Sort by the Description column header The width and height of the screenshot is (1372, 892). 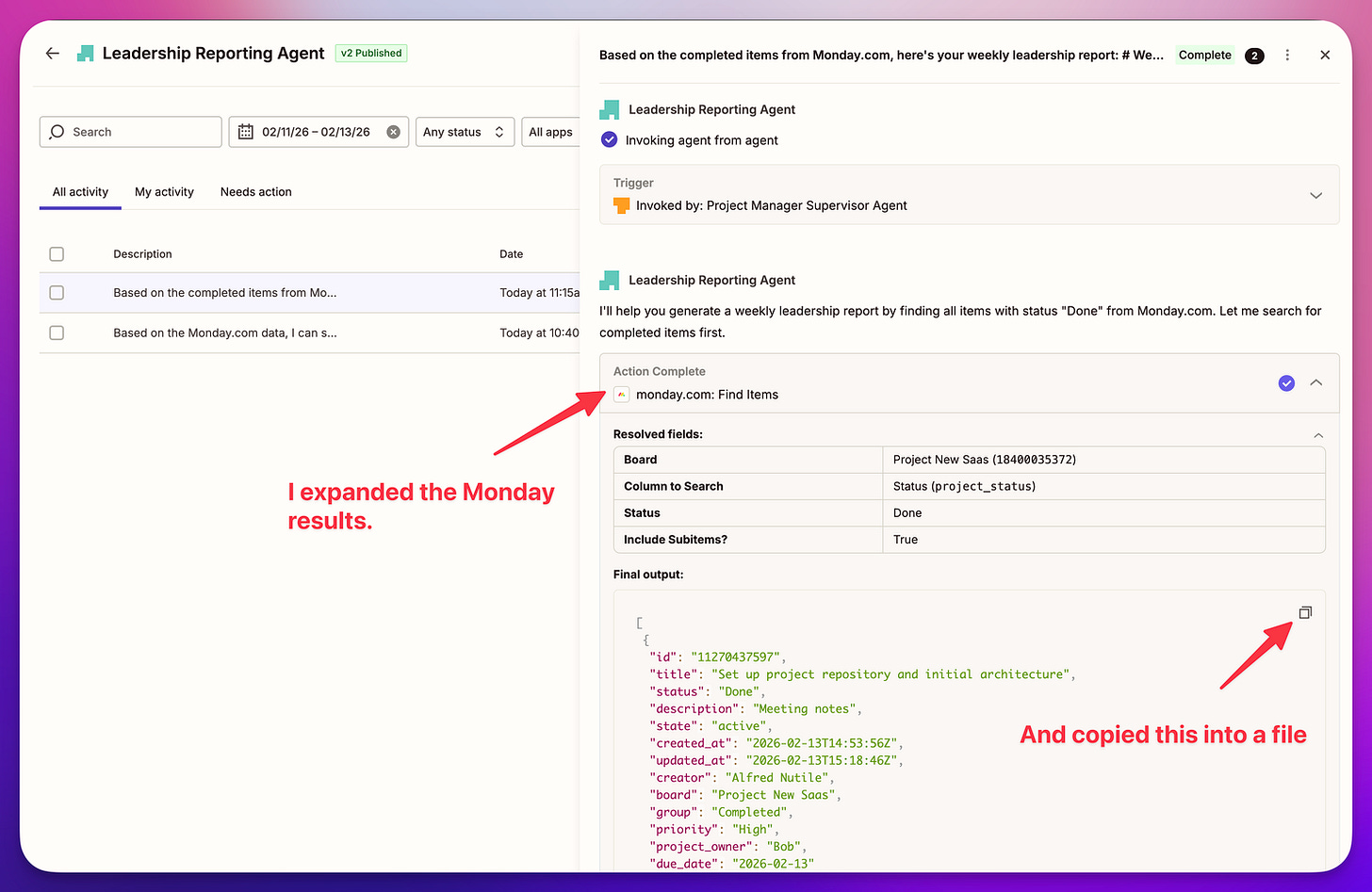pyautogui.click(x=142, y=254)
